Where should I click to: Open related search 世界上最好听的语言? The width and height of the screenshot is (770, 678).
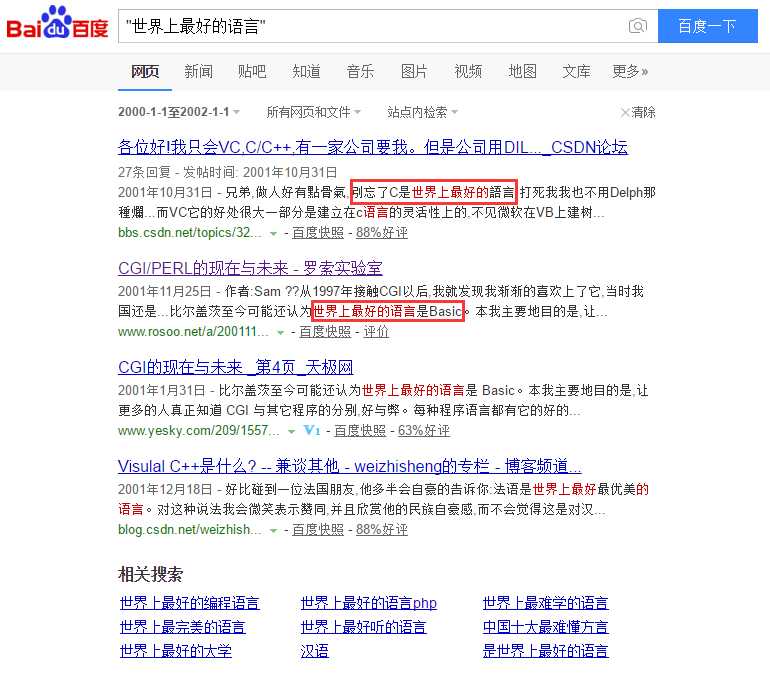[363, 627]
